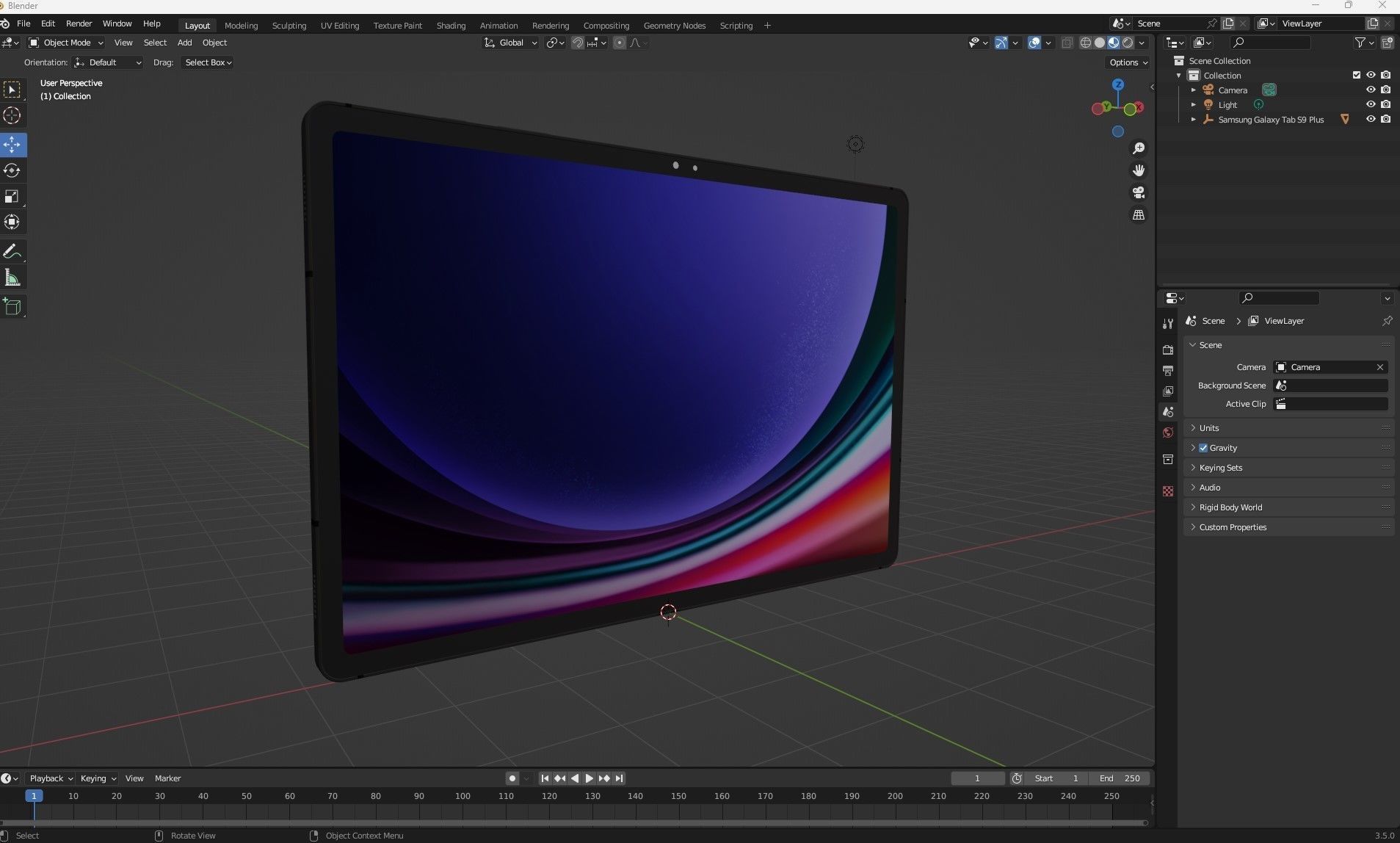
Task: Select the Add Cube tool
Action: (12, 307)
